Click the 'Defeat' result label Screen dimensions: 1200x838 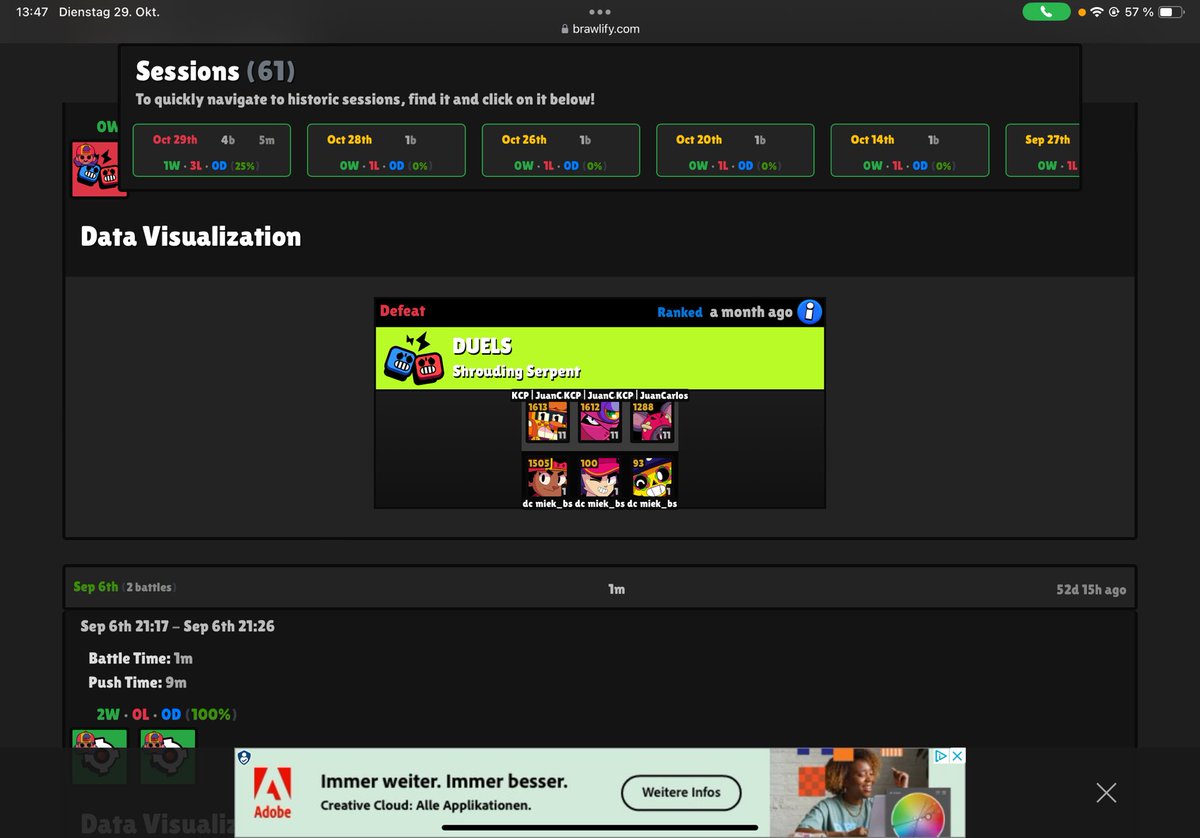coord(402,311)
